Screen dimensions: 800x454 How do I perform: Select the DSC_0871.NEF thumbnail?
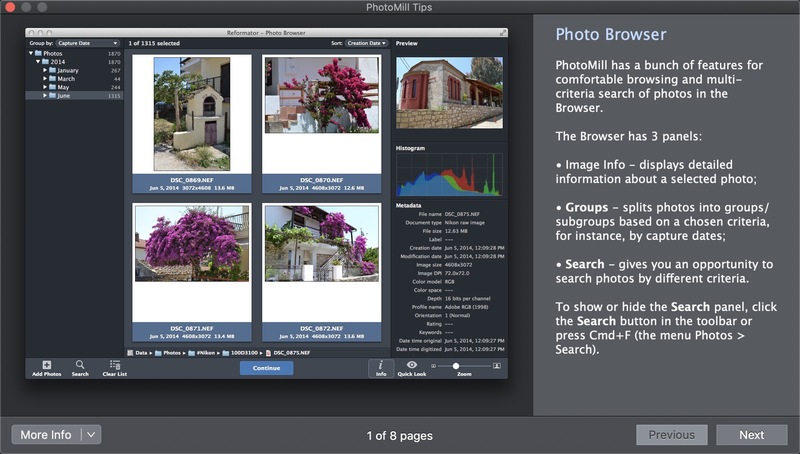pos(192,244)
